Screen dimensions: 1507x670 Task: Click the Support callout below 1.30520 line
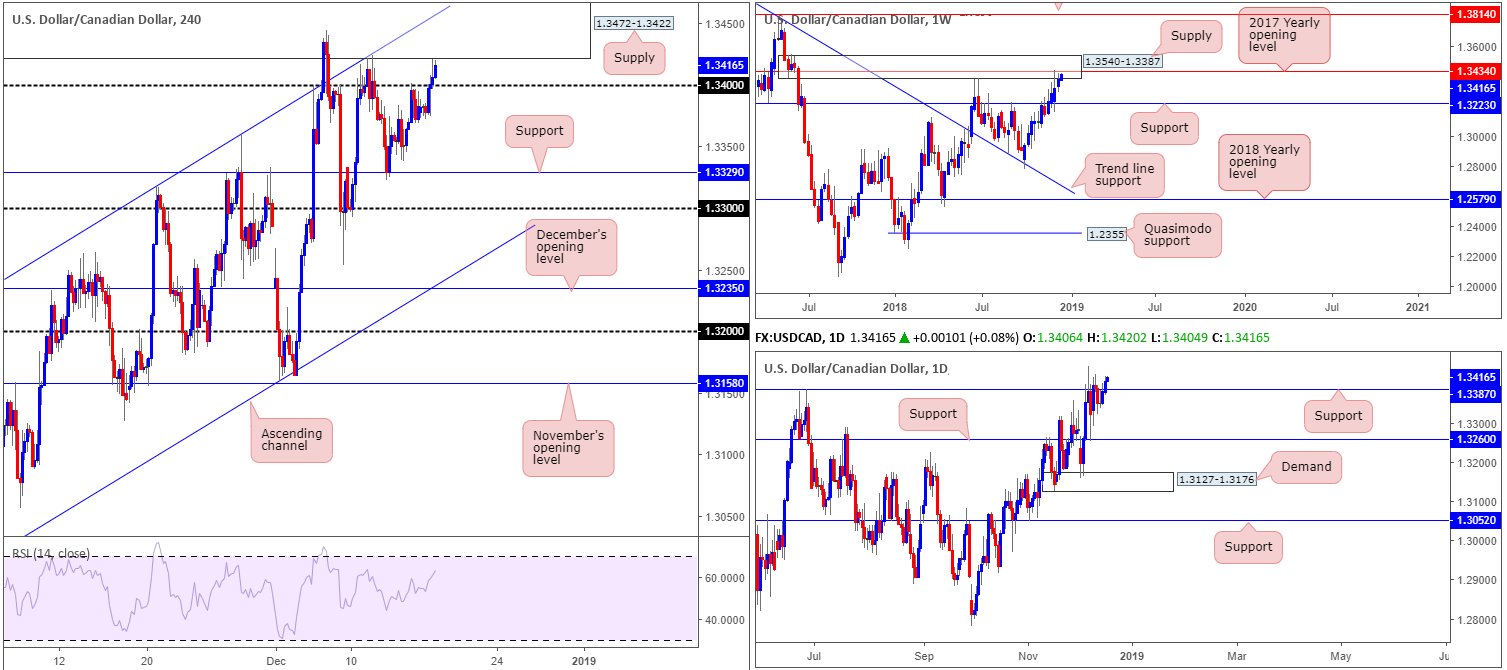coord(1248,547)
